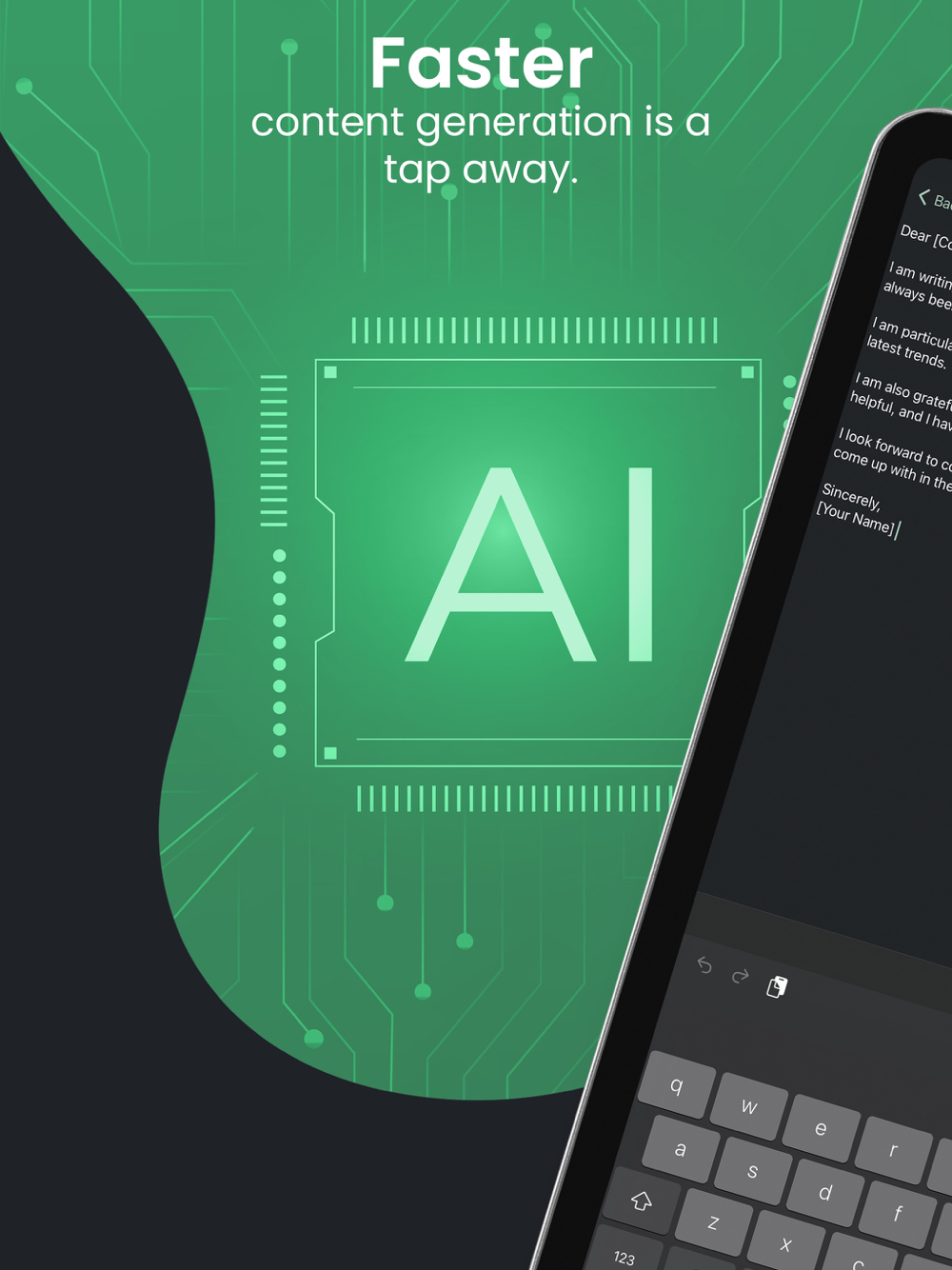Tap the d key on the keyboard
The image size is (952, 1270).
825,1193
